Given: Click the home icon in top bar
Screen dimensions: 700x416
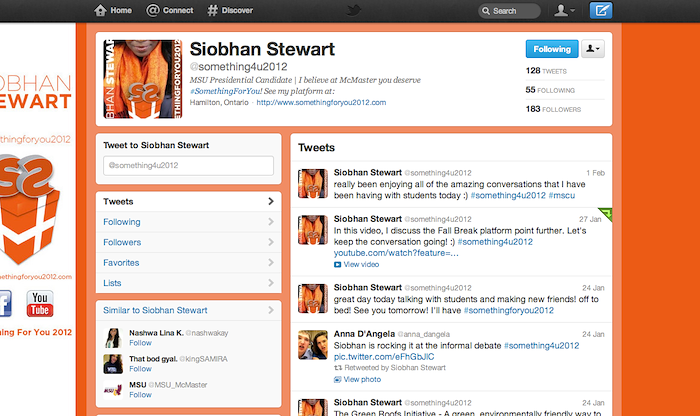Looking at the screenshot, I should [100, 10].
